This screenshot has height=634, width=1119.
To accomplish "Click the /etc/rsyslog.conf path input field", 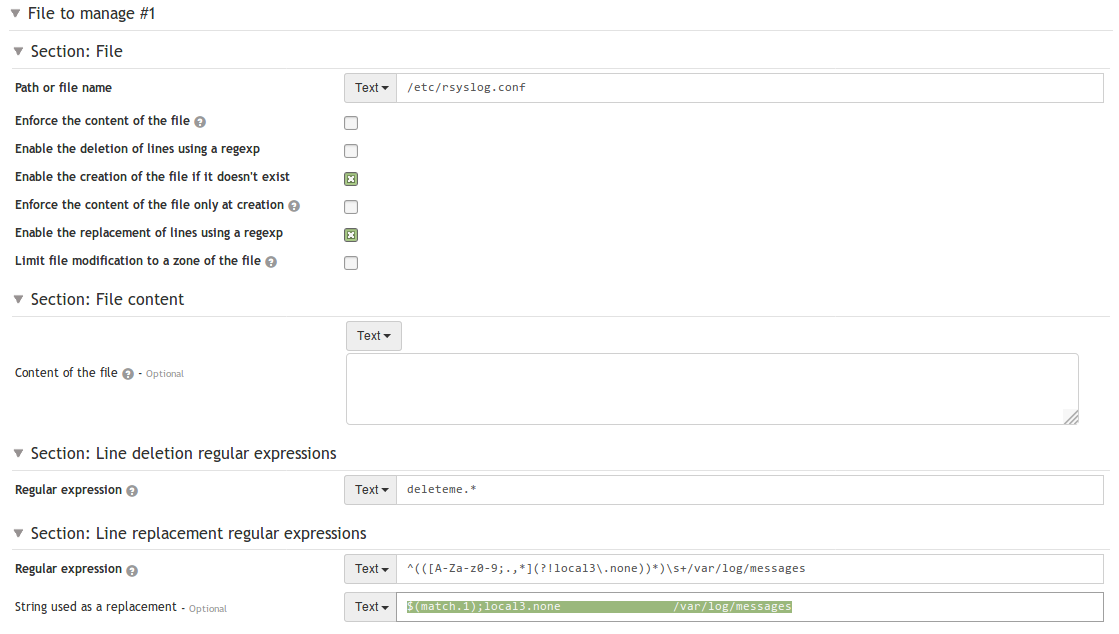I will click(749, 88).
